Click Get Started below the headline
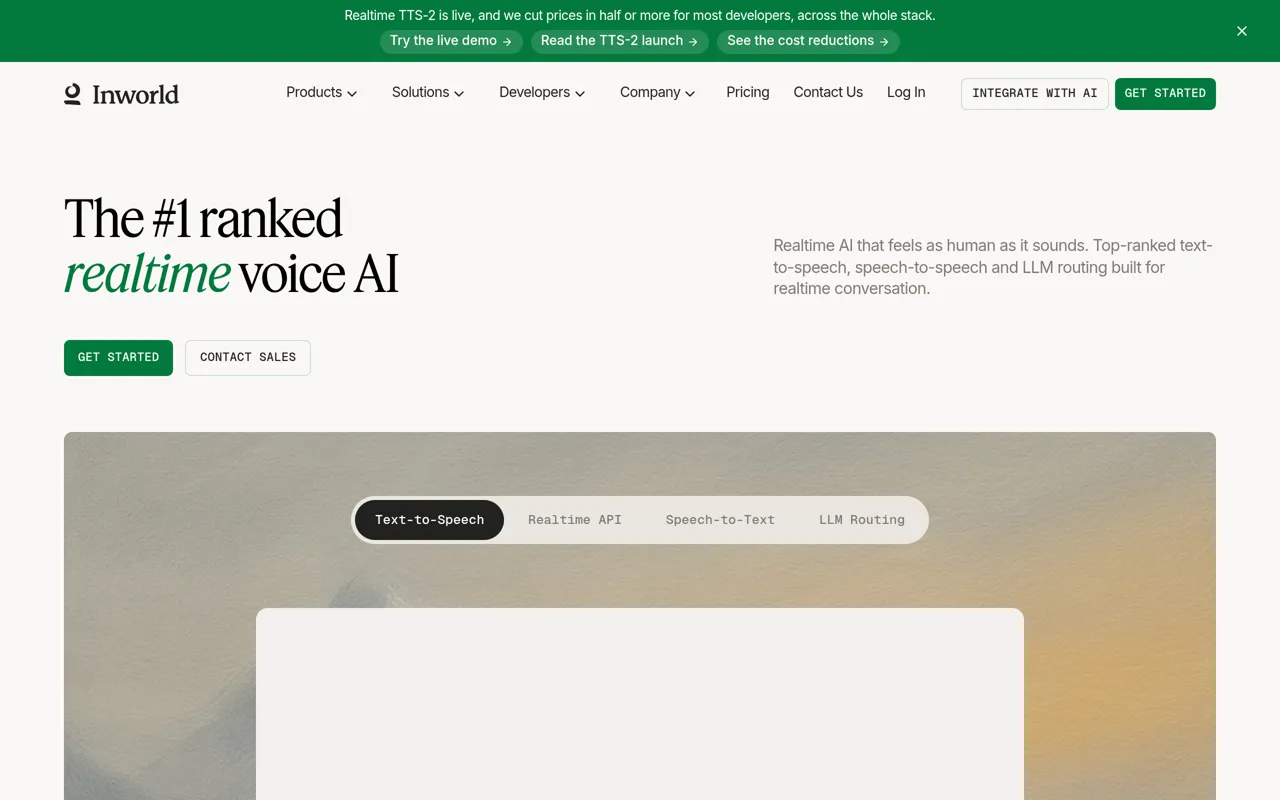The width and height of the screenshot is (1280, 800). tap(118, 357)
